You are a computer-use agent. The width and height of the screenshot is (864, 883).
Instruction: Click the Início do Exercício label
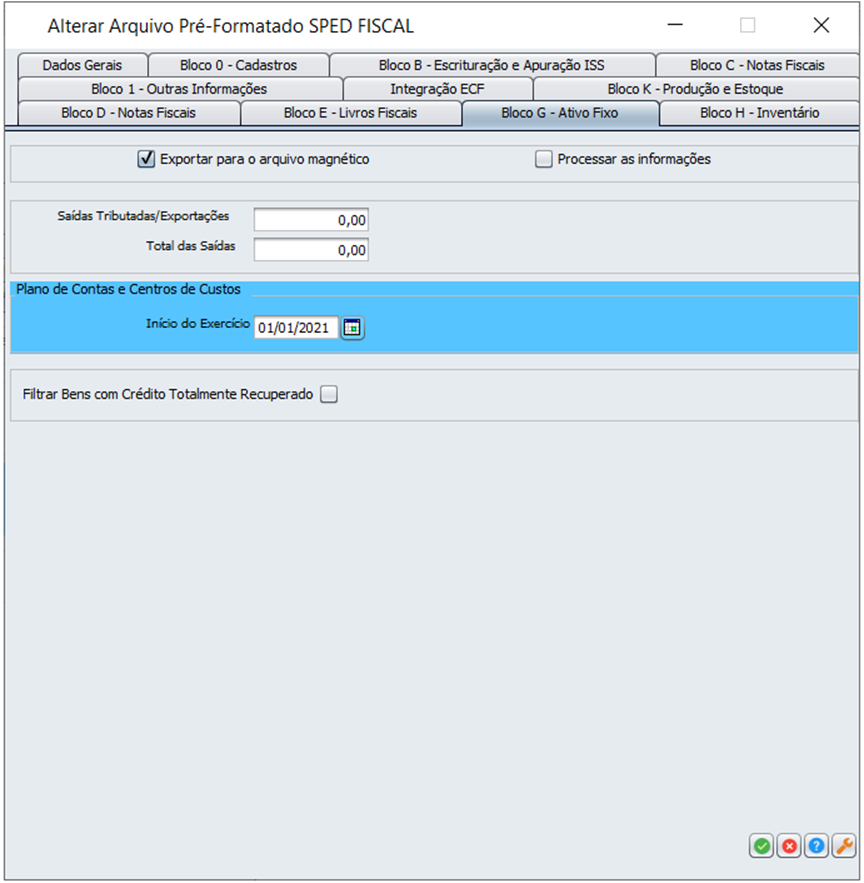(198, 323)
